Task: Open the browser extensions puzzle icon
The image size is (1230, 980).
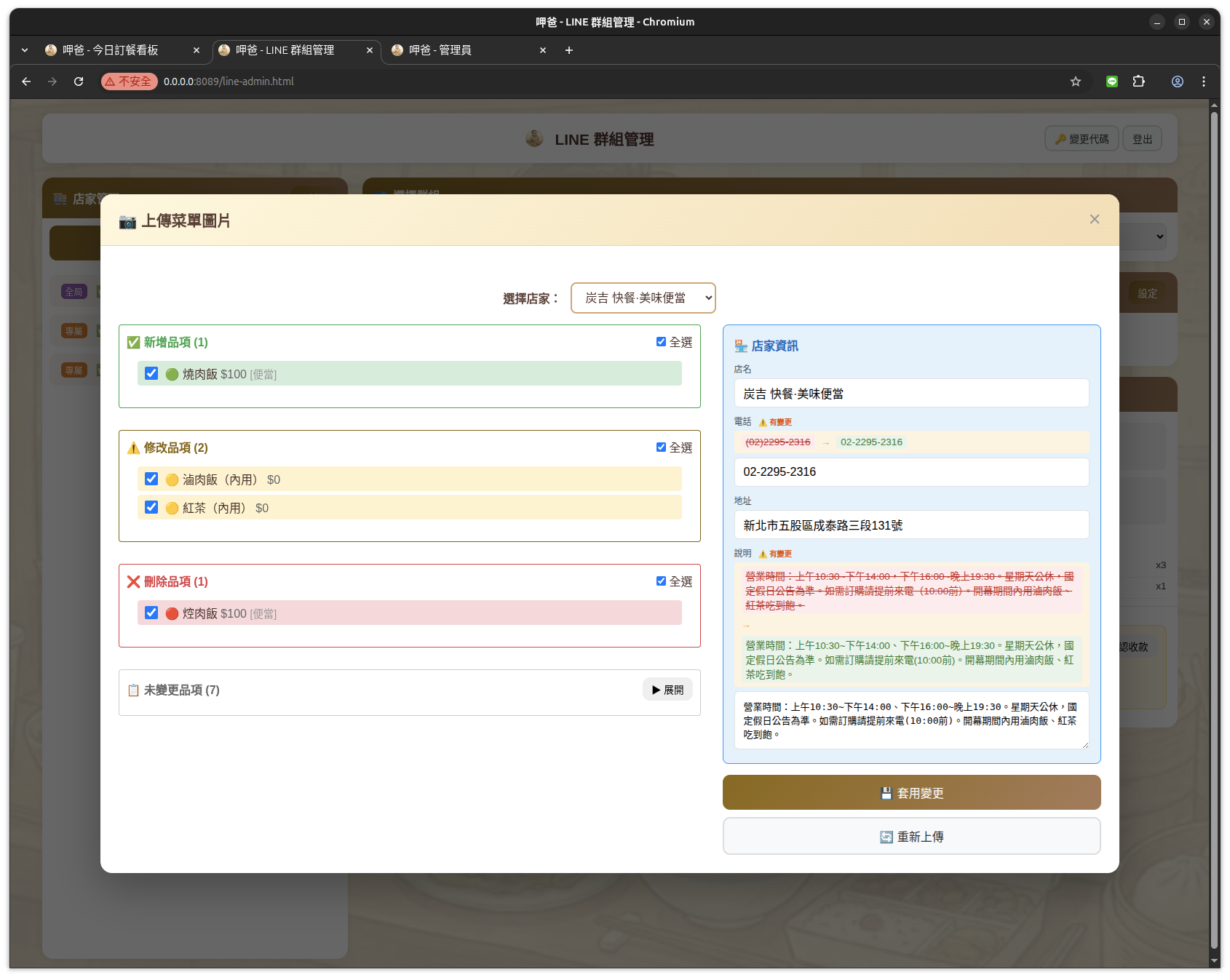Action: tap(1138, 81)
